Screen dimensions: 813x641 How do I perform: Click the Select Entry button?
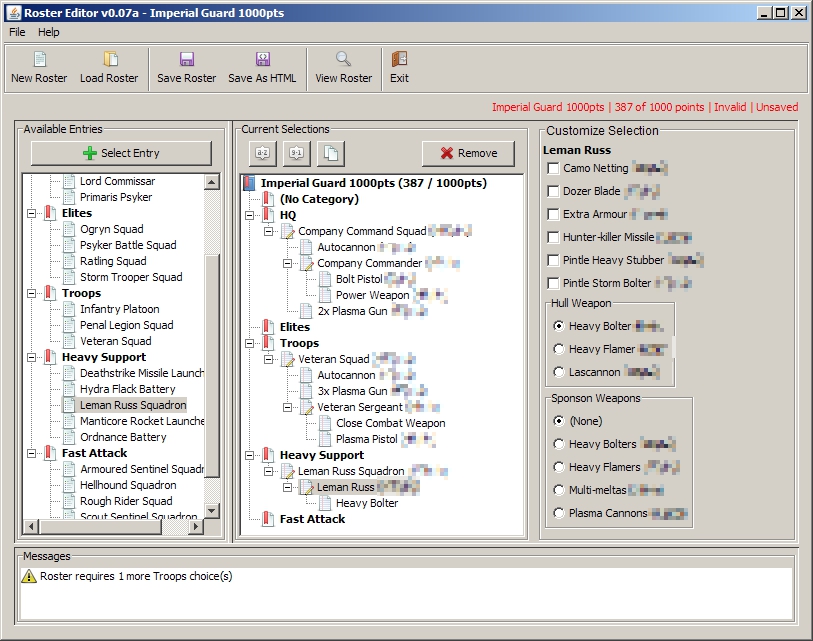pos(121,153)
